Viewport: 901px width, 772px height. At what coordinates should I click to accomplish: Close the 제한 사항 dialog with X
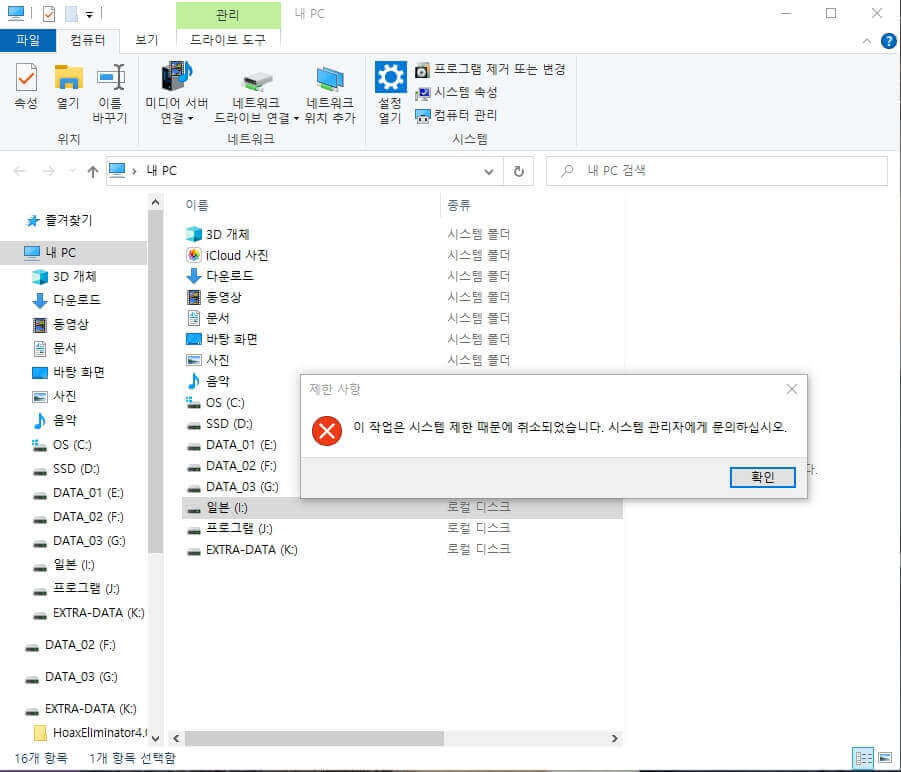click(791, 389)
